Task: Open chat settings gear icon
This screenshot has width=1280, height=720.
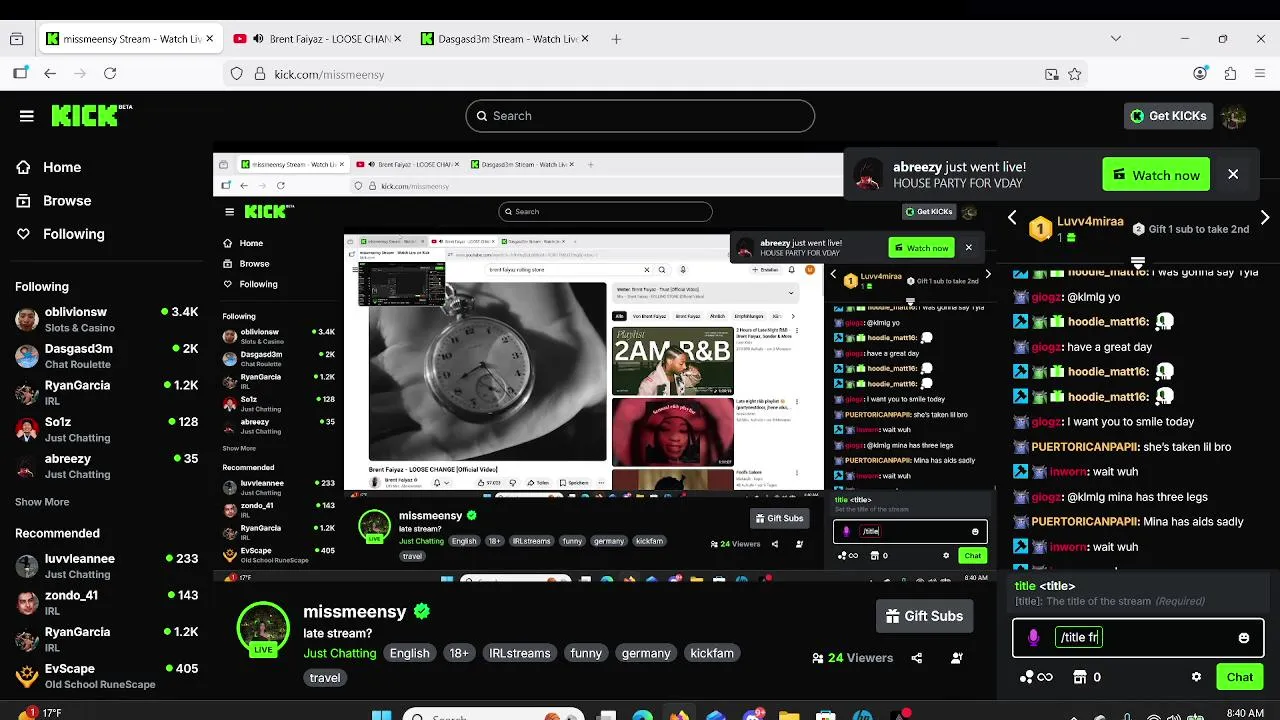Action: click(1196, 677)
